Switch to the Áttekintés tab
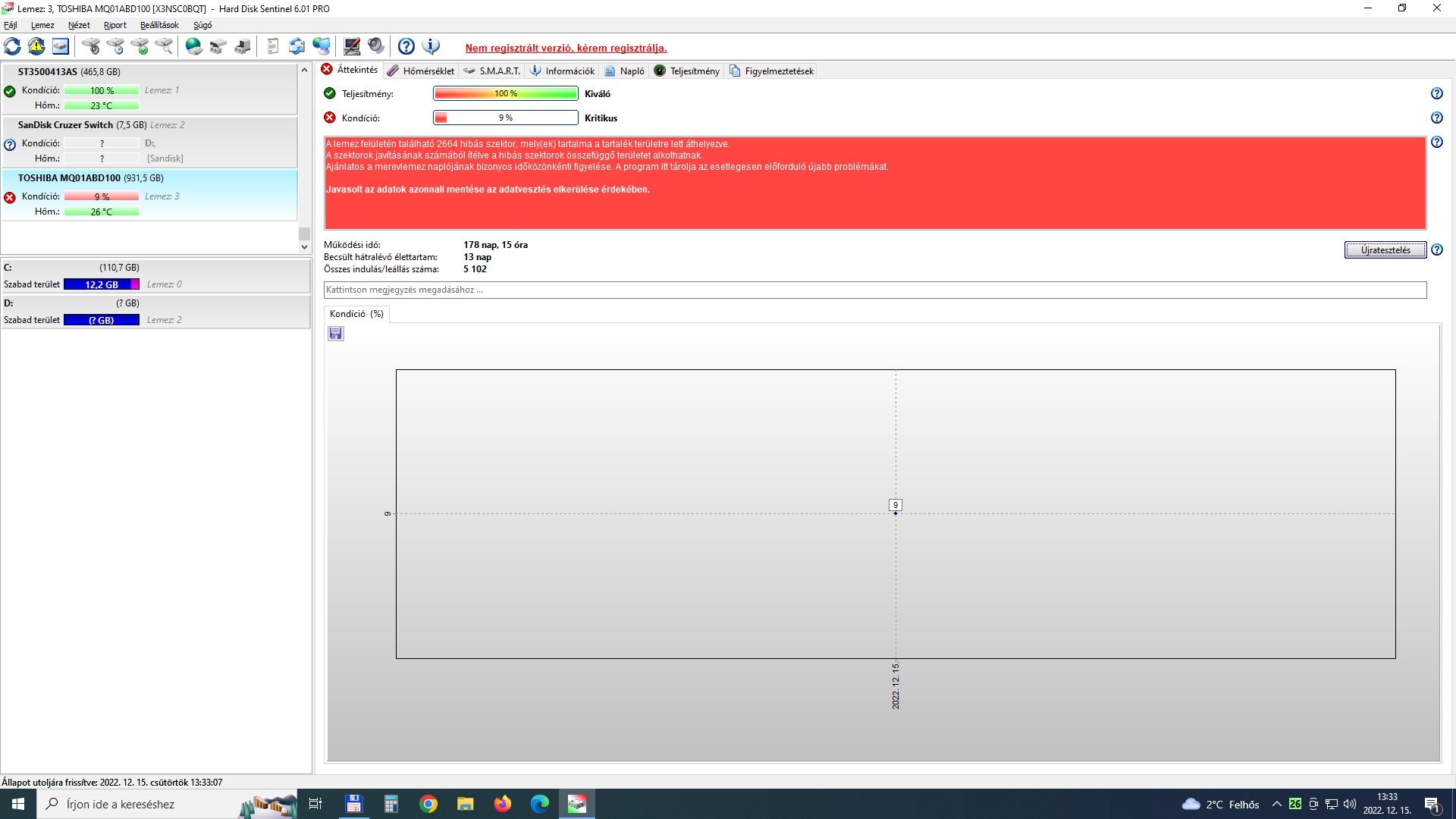 350,70
